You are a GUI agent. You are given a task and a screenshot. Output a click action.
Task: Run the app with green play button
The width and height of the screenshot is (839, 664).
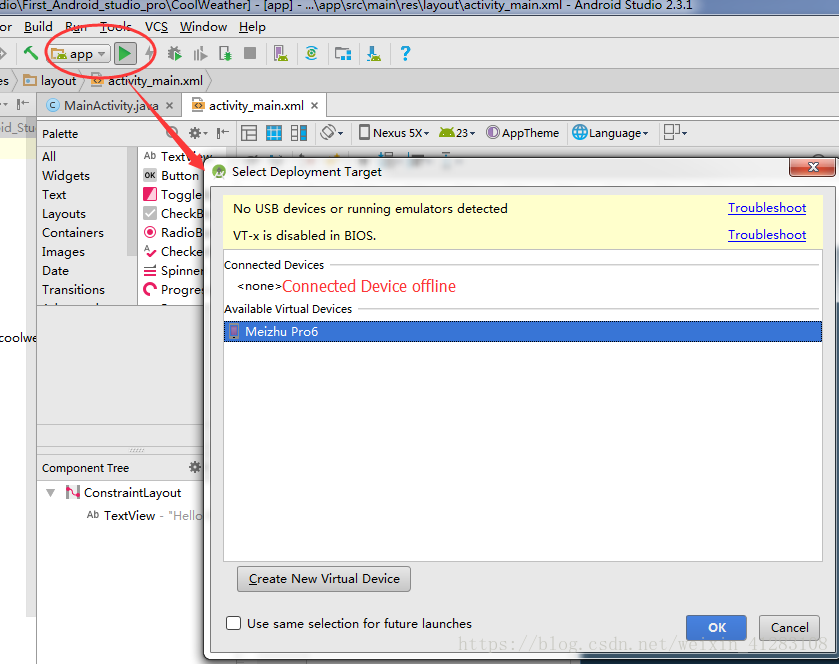[125, 54]
